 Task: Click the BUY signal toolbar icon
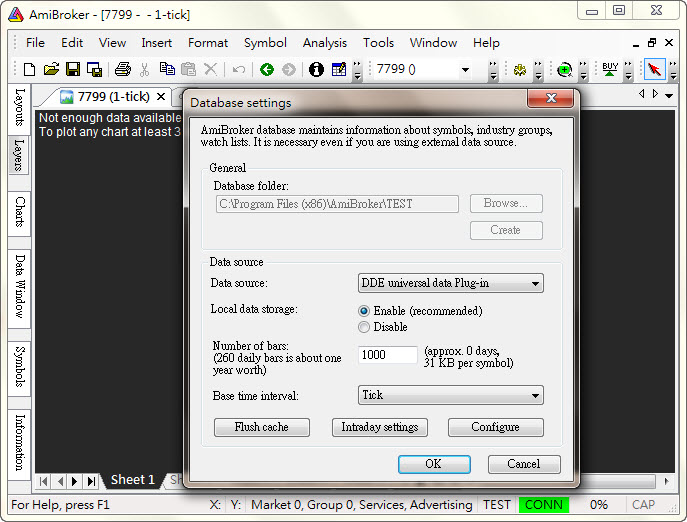[610, 69]
